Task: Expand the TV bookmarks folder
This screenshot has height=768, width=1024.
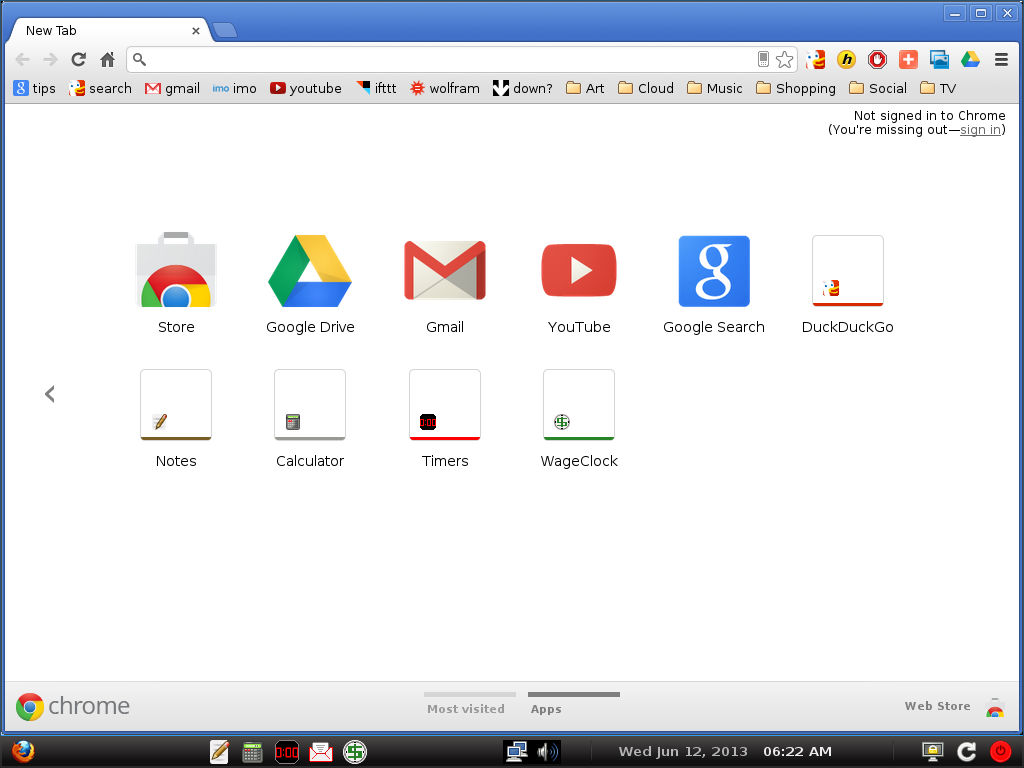Action: pos(938,88)
